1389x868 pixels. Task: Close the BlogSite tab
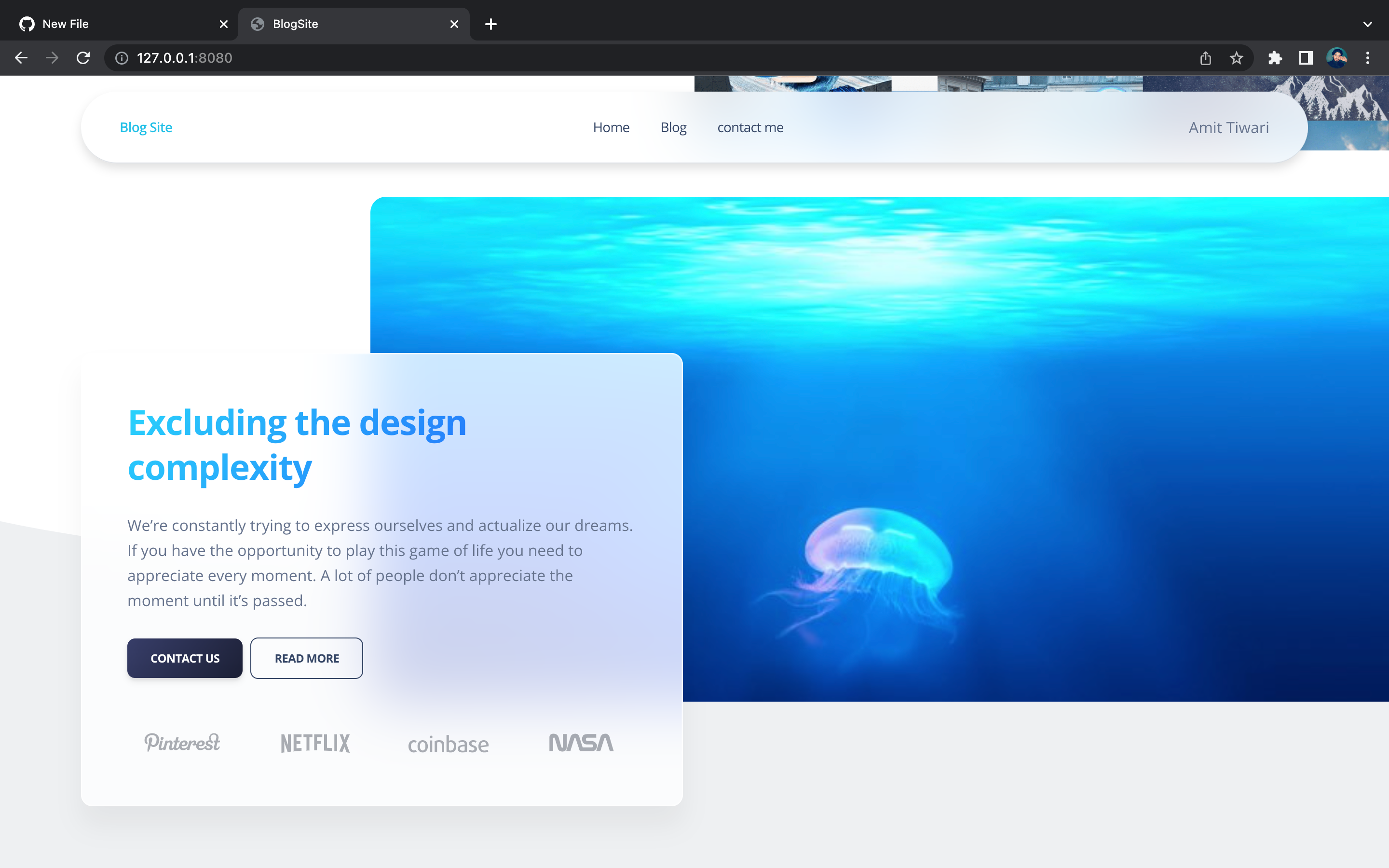(x=454, y=24)
